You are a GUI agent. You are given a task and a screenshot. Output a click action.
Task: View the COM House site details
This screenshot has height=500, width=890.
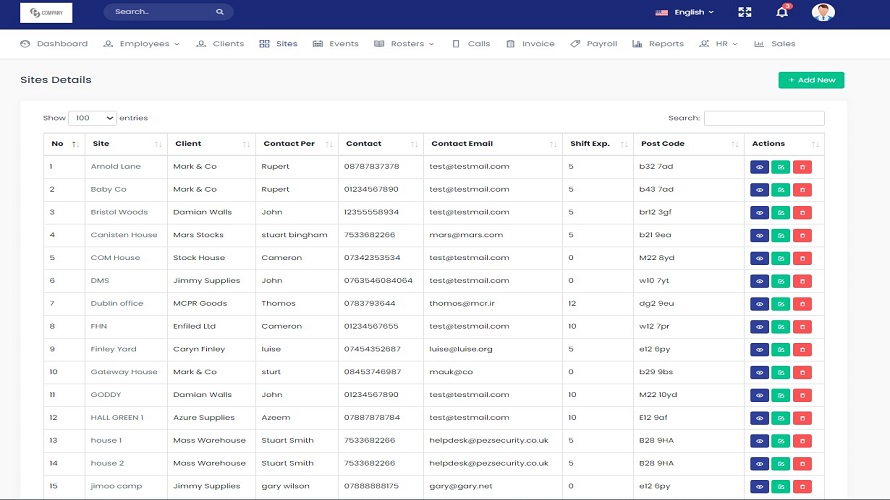[x=759, y=259]
